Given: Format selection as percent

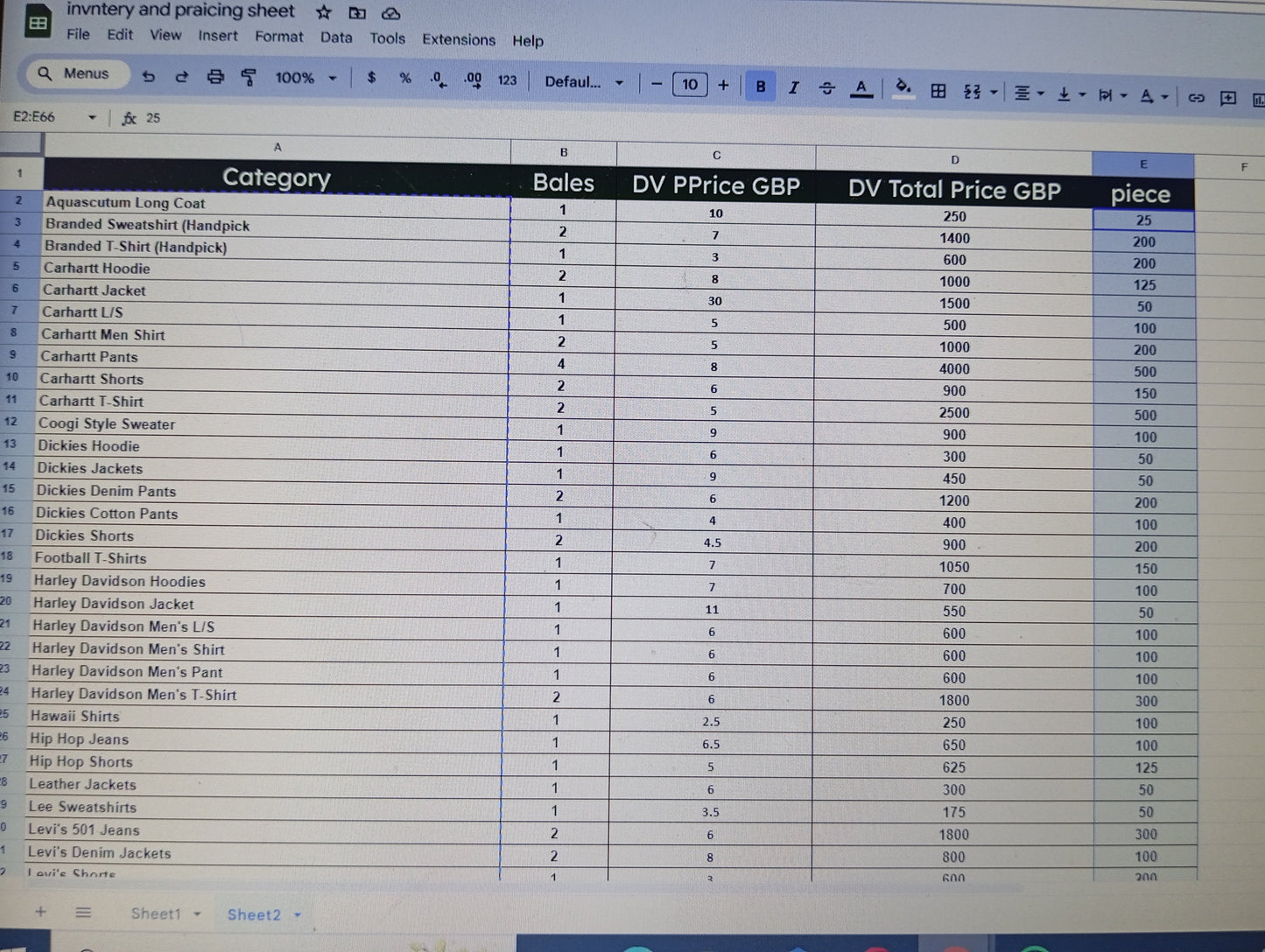Looking at the screenshot, I should (x=404, y=79).
